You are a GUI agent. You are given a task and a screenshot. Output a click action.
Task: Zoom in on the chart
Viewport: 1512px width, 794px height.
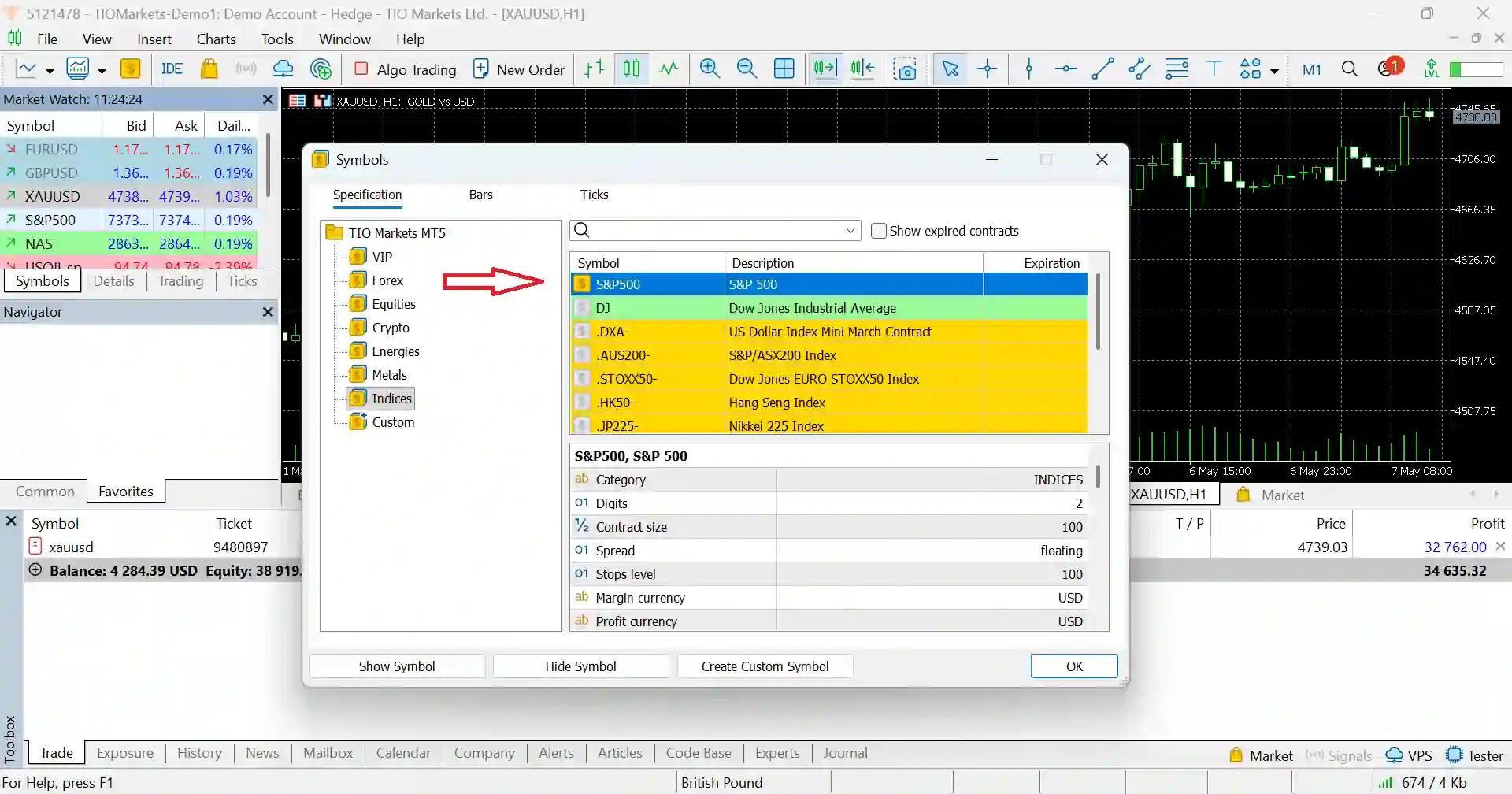(710, 69)
